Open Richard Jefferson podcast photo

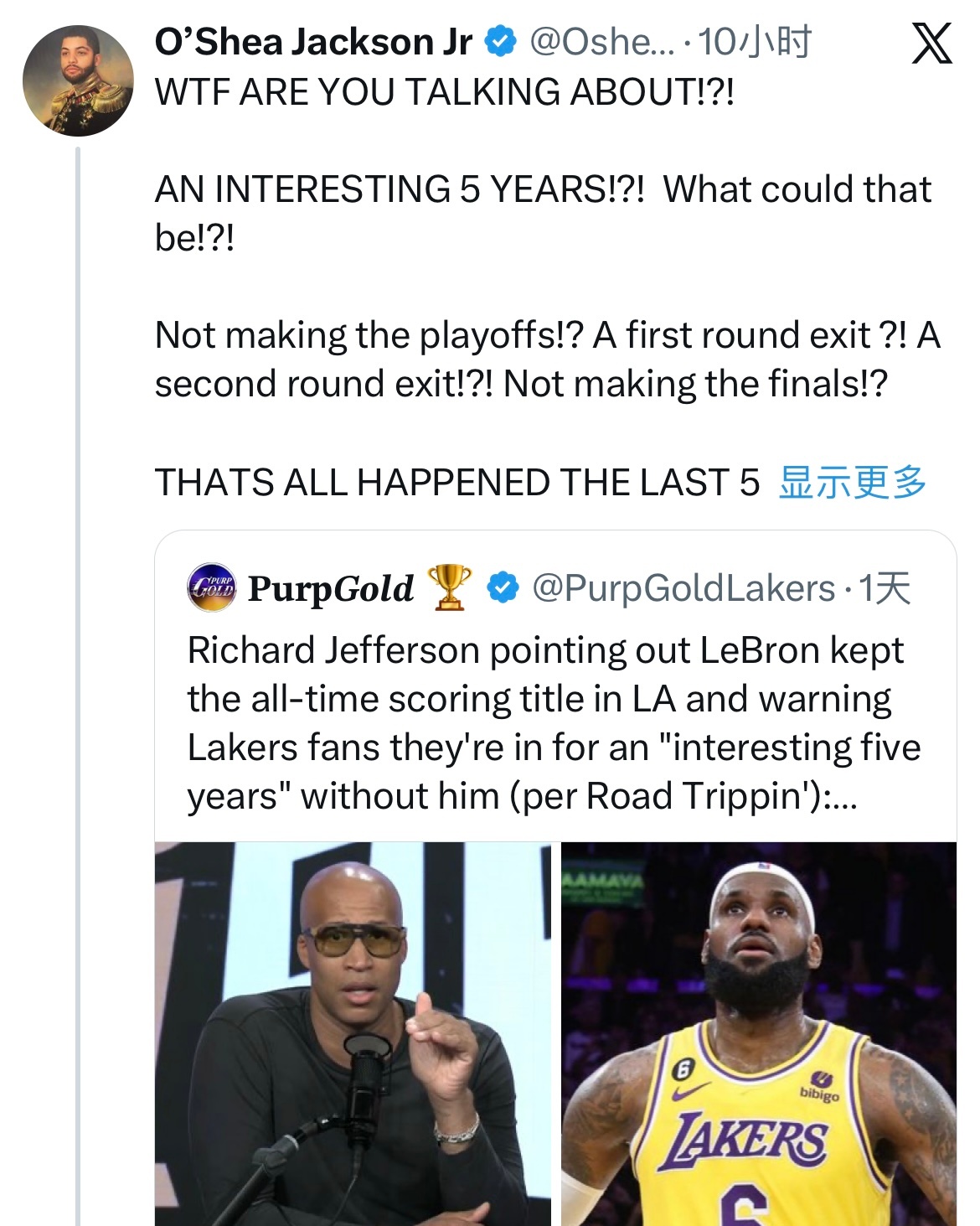point(353,1033)
